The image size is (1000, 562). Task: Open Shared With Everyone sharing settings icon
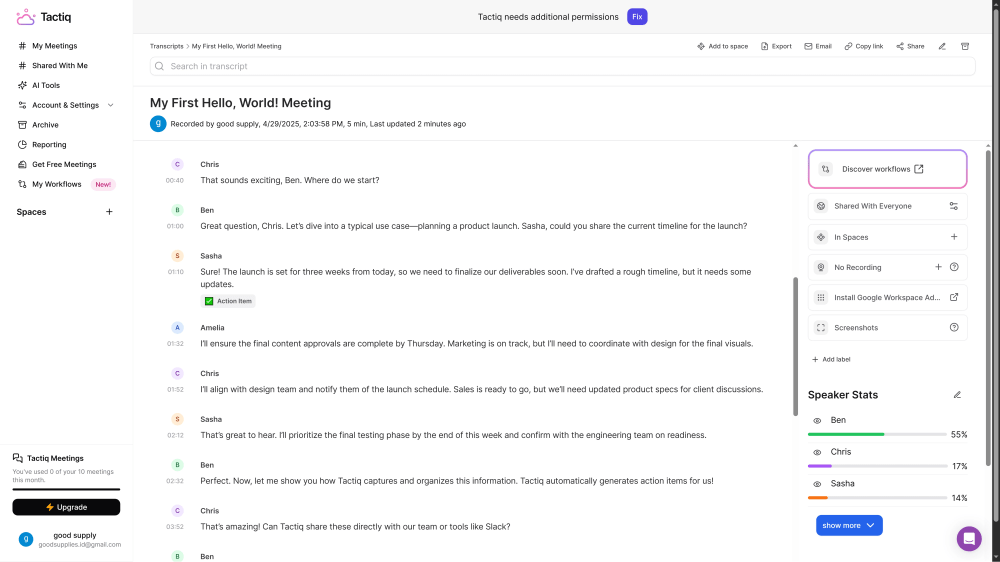pos(953,206)
